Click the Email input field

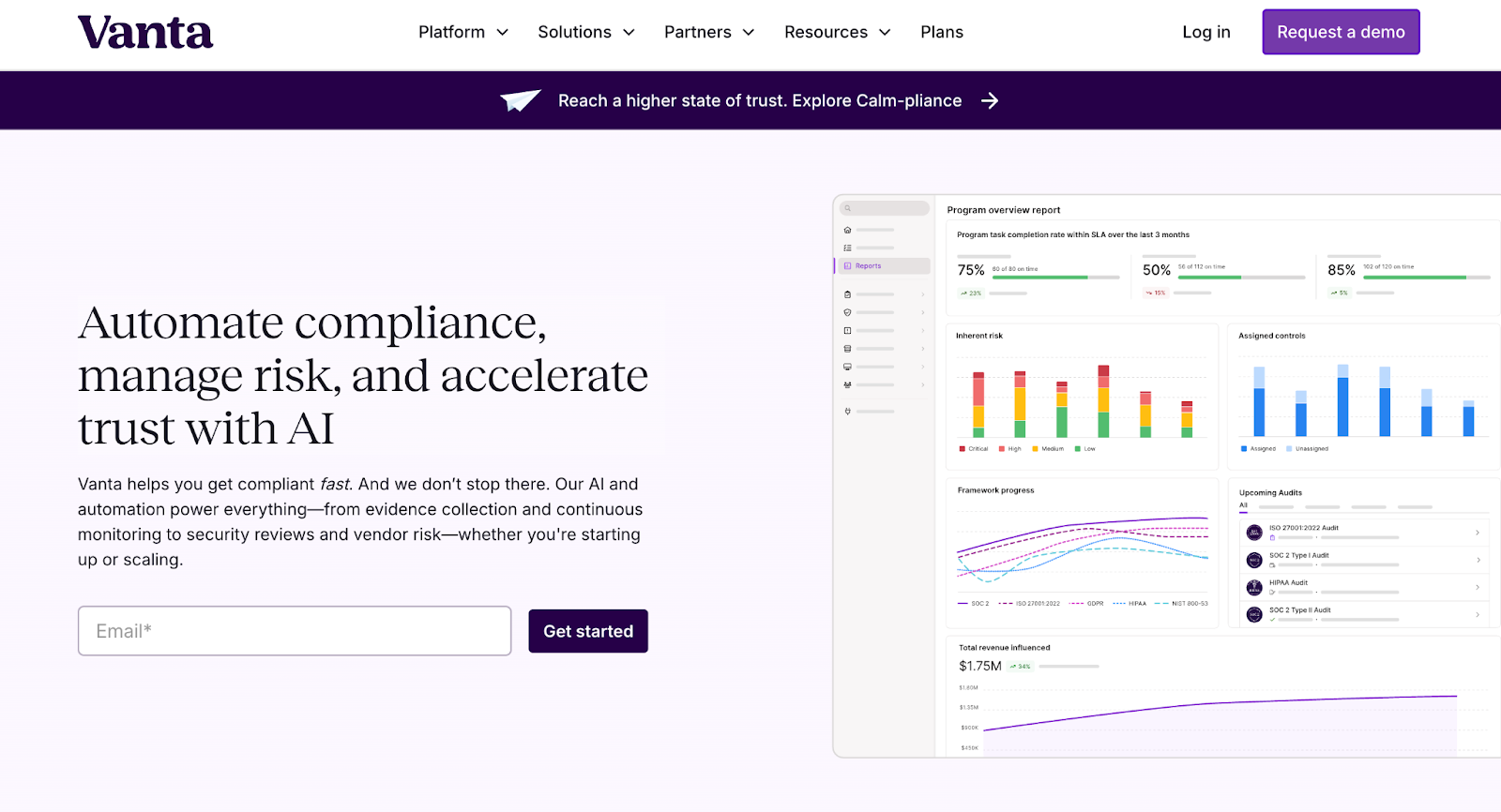click(x=295, y=631)
